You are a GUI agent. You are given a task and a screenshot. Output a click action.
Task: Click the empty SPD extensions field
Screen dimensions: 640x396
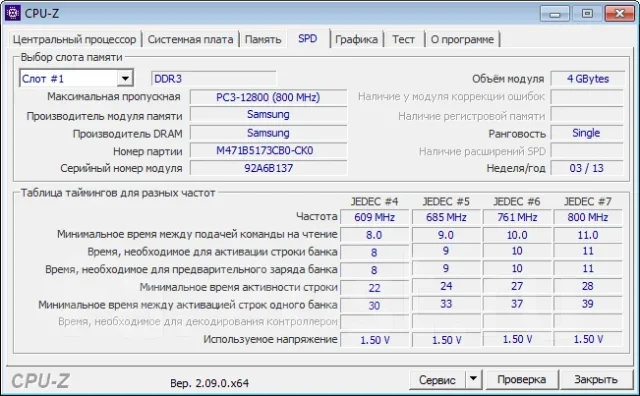587,151
